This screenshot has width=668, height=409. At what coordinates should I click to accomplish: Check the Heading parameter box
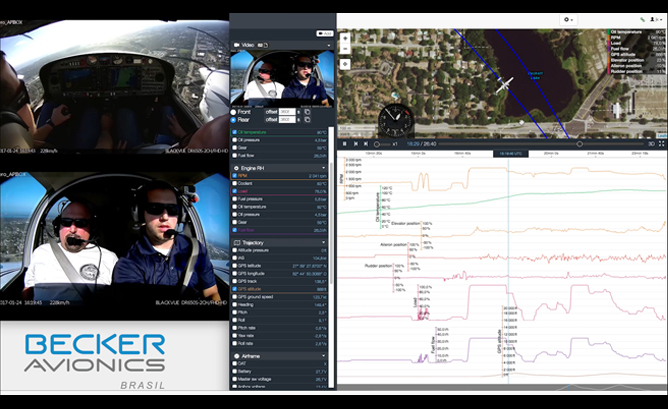[234, 305]
